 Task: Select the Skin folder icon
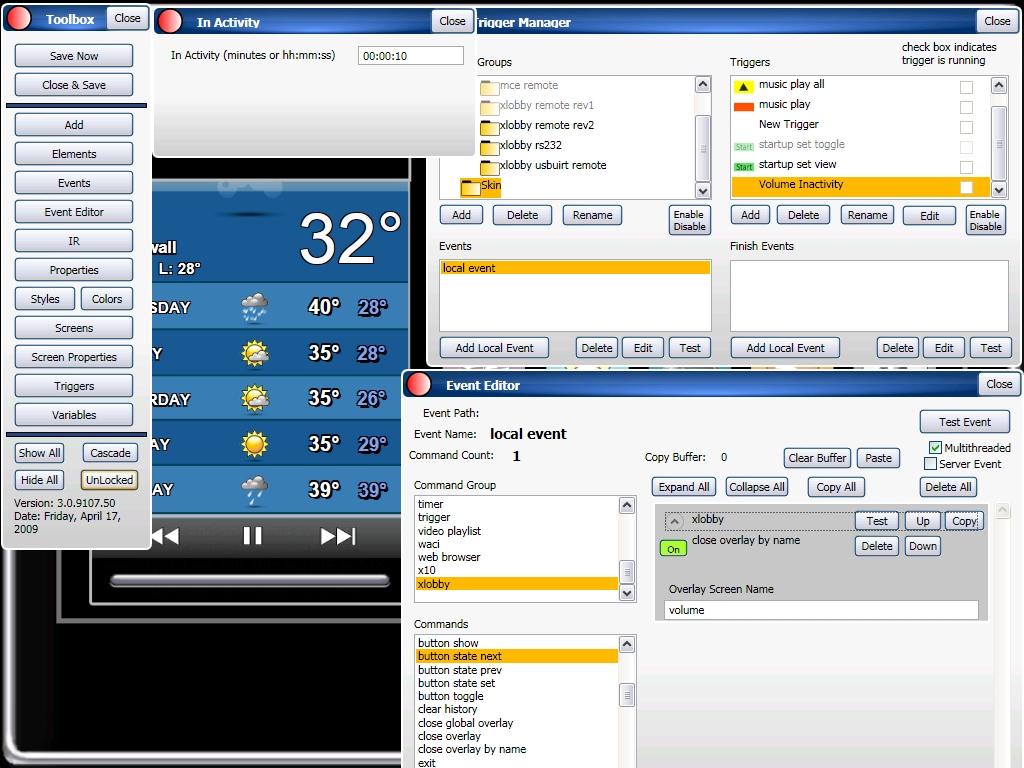click(x=470, y=187)
